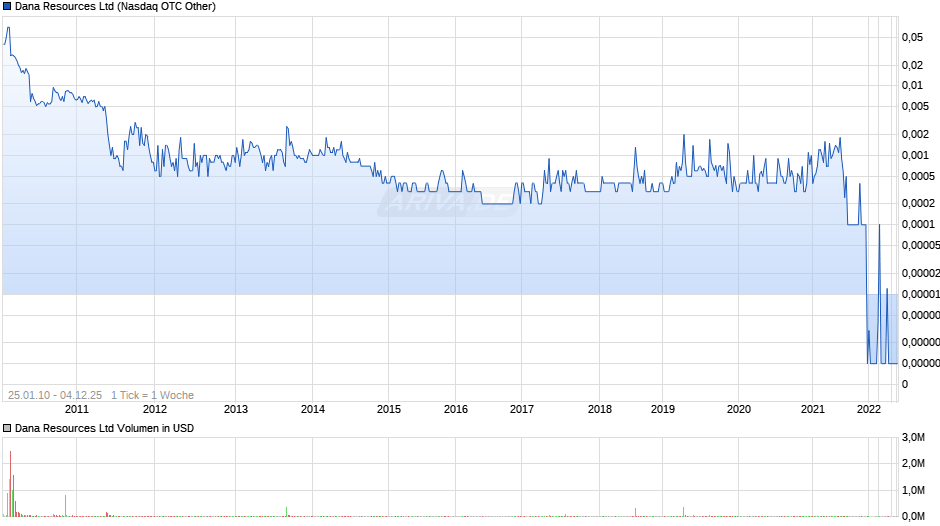Select the 2022 x-axis year label
940x526 pixels.
pyautogui.click(x=869, y=409)
